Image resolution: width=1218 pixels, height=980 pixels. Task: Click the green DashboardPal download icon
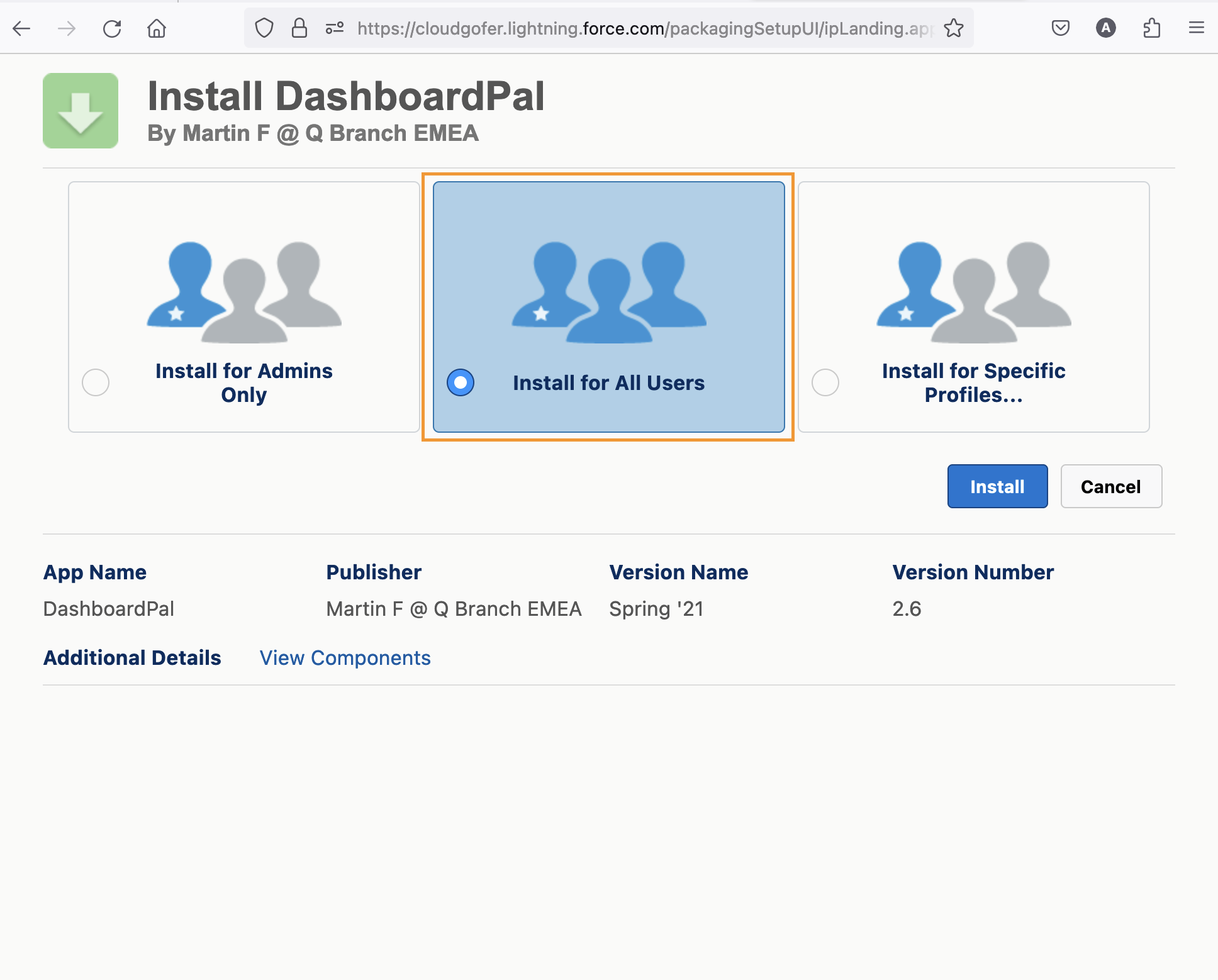[80, 111]
